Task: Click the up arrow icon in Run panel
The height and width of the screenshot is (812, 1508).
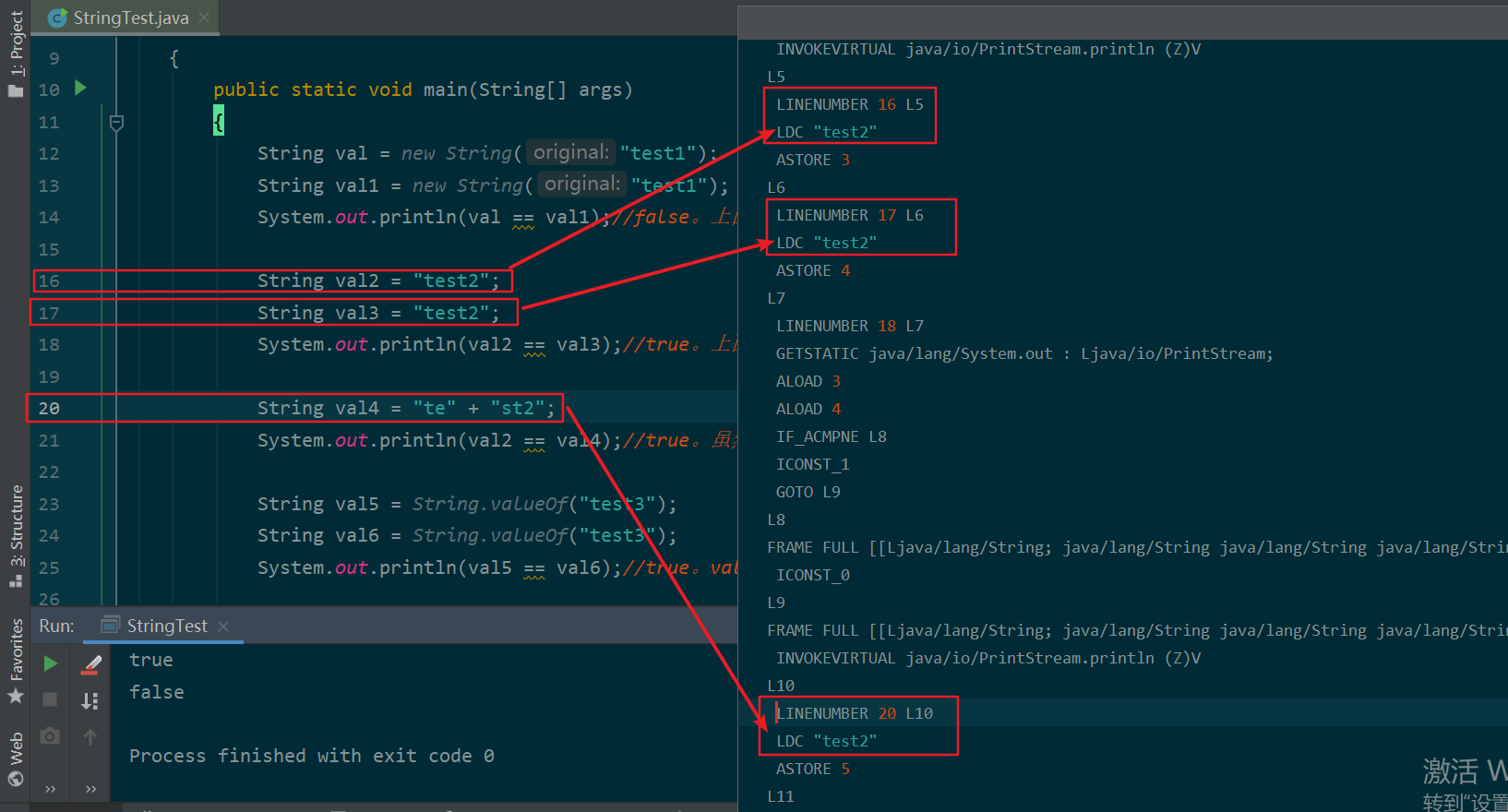Action: click(90, 737)
